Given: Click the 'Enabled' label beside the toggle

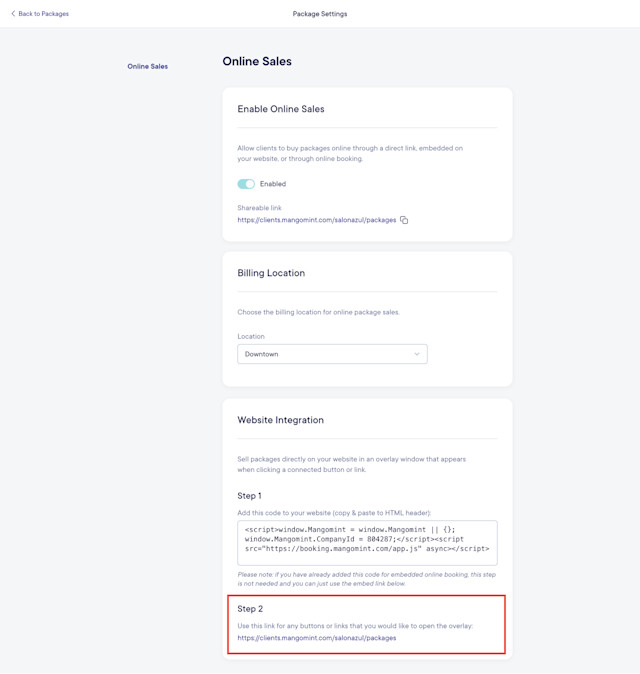Looking at the screenshot, I should [273, 184].
